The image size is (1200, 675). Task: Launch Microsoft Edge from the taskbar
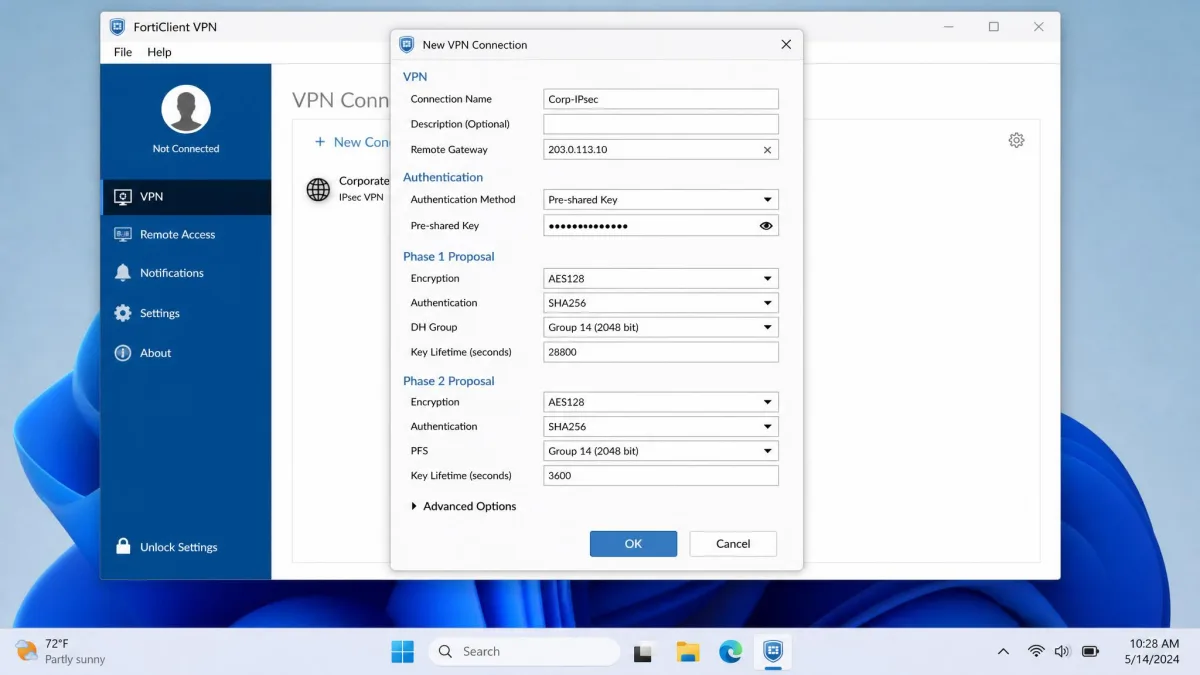pyautogui.click(x=730, y=652)
